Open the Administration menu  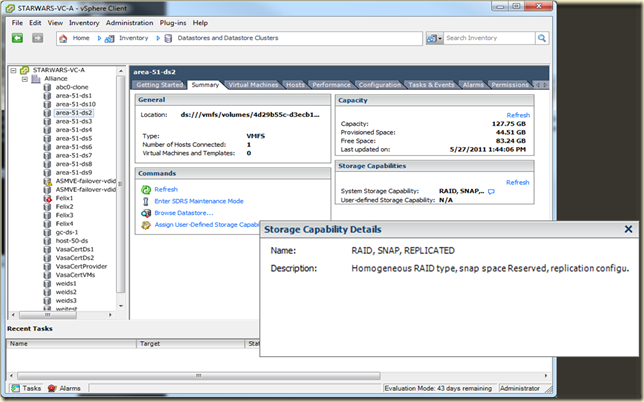point(129,23)
